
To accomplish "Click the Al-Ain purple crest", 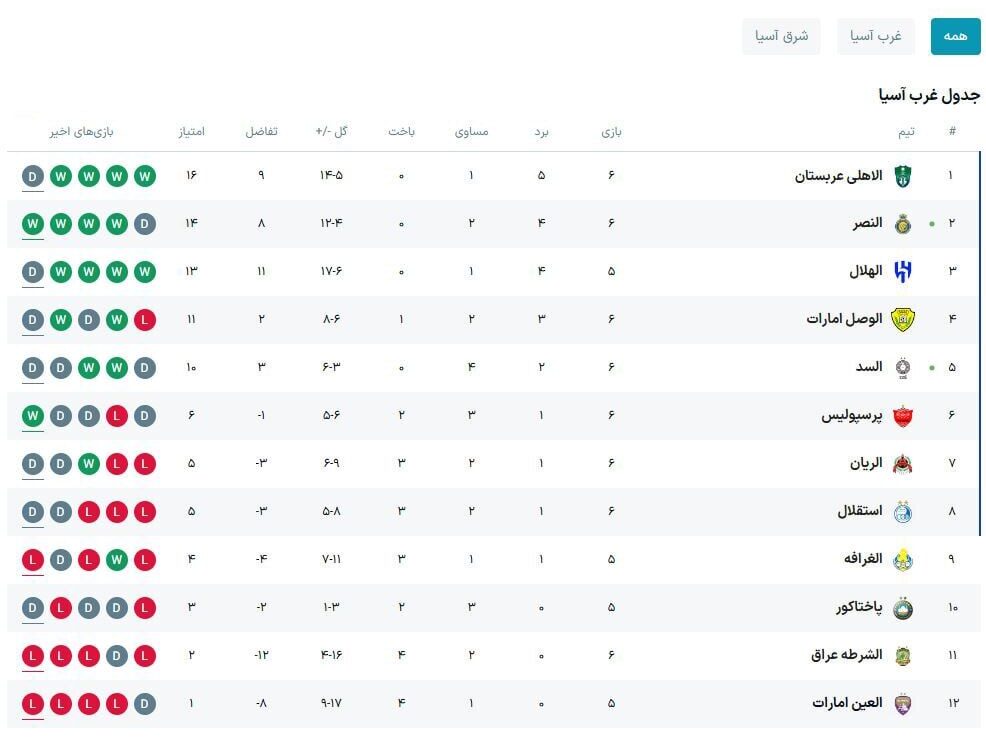I will [x=903, y=704].
